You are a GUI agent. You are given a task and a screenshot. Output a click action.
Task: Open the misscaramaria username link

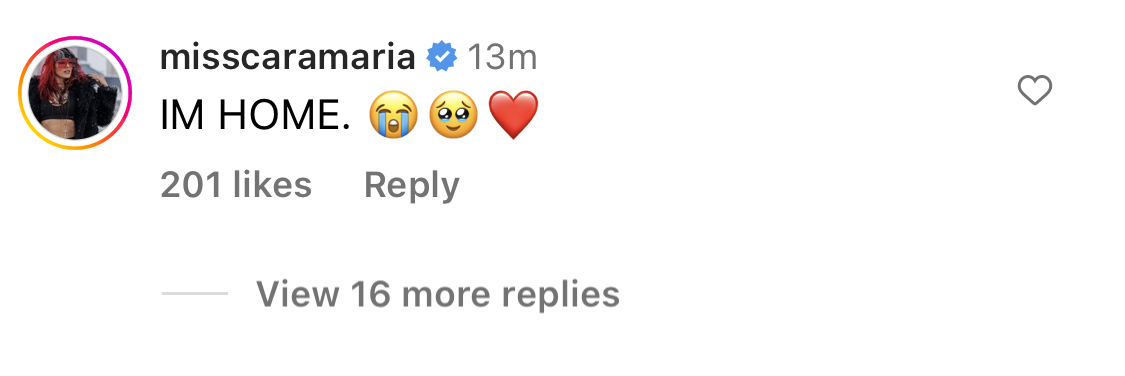point(288,58)
